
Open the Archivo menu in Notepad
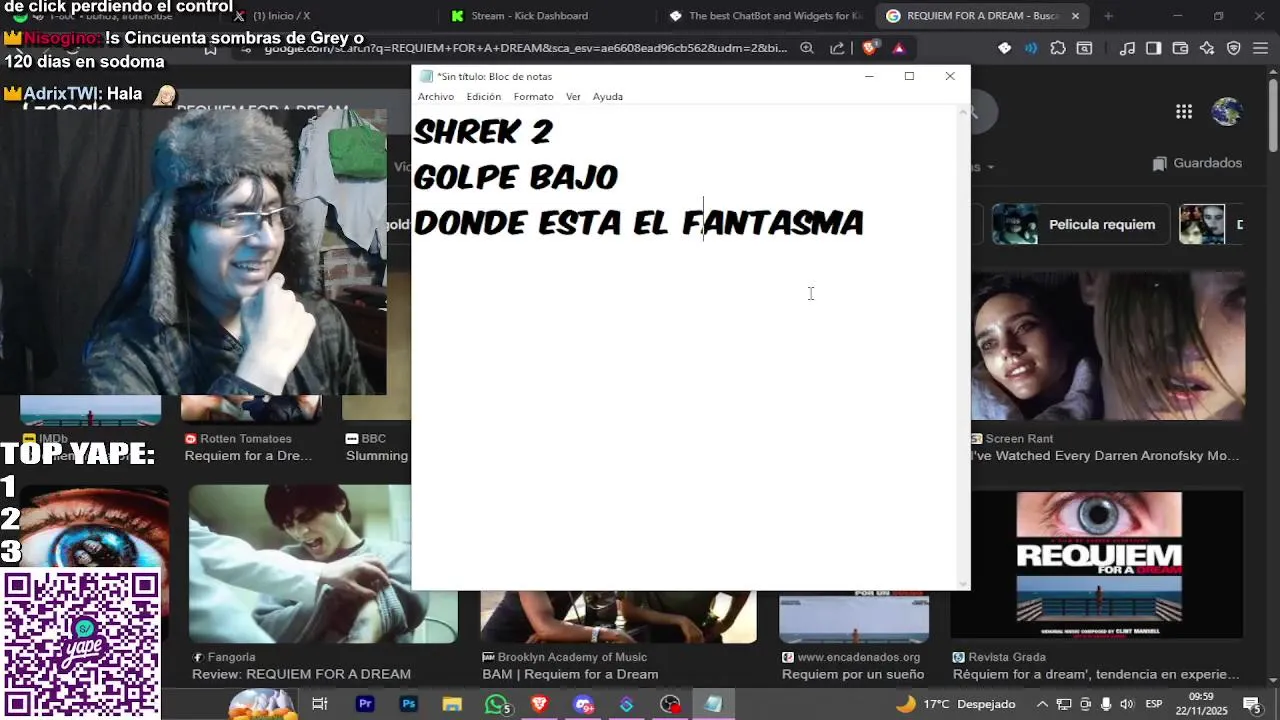point(435,97)
